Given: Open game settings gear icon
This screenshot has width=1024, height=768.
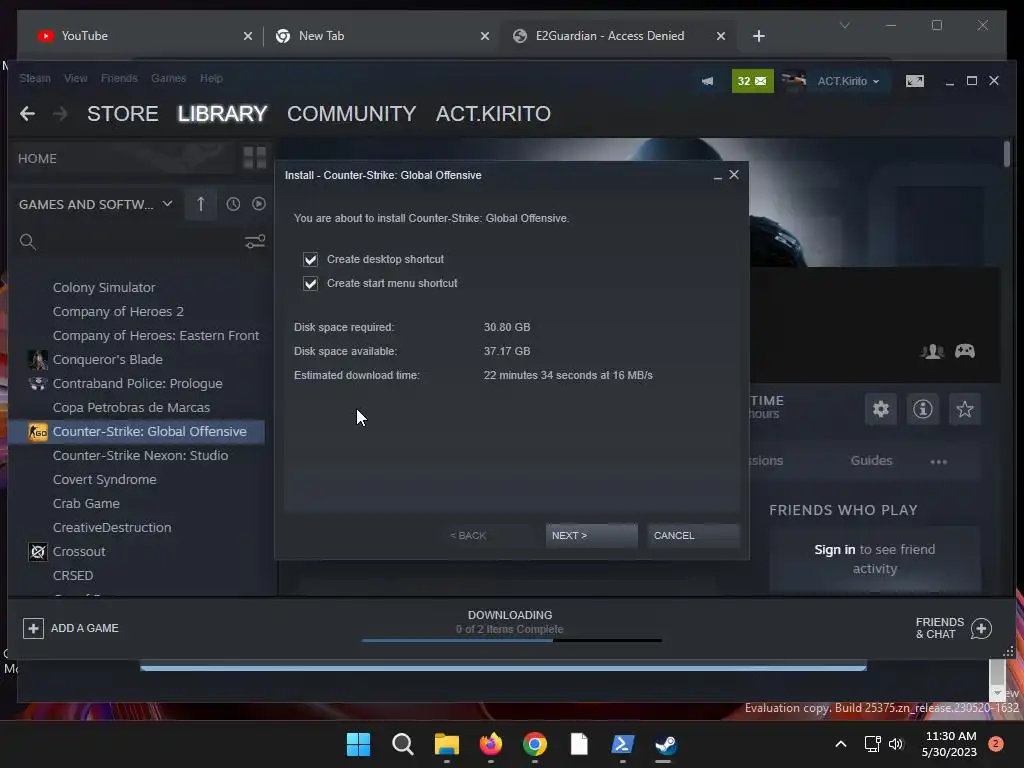Looking at the screenshot, I should (880, 409).
